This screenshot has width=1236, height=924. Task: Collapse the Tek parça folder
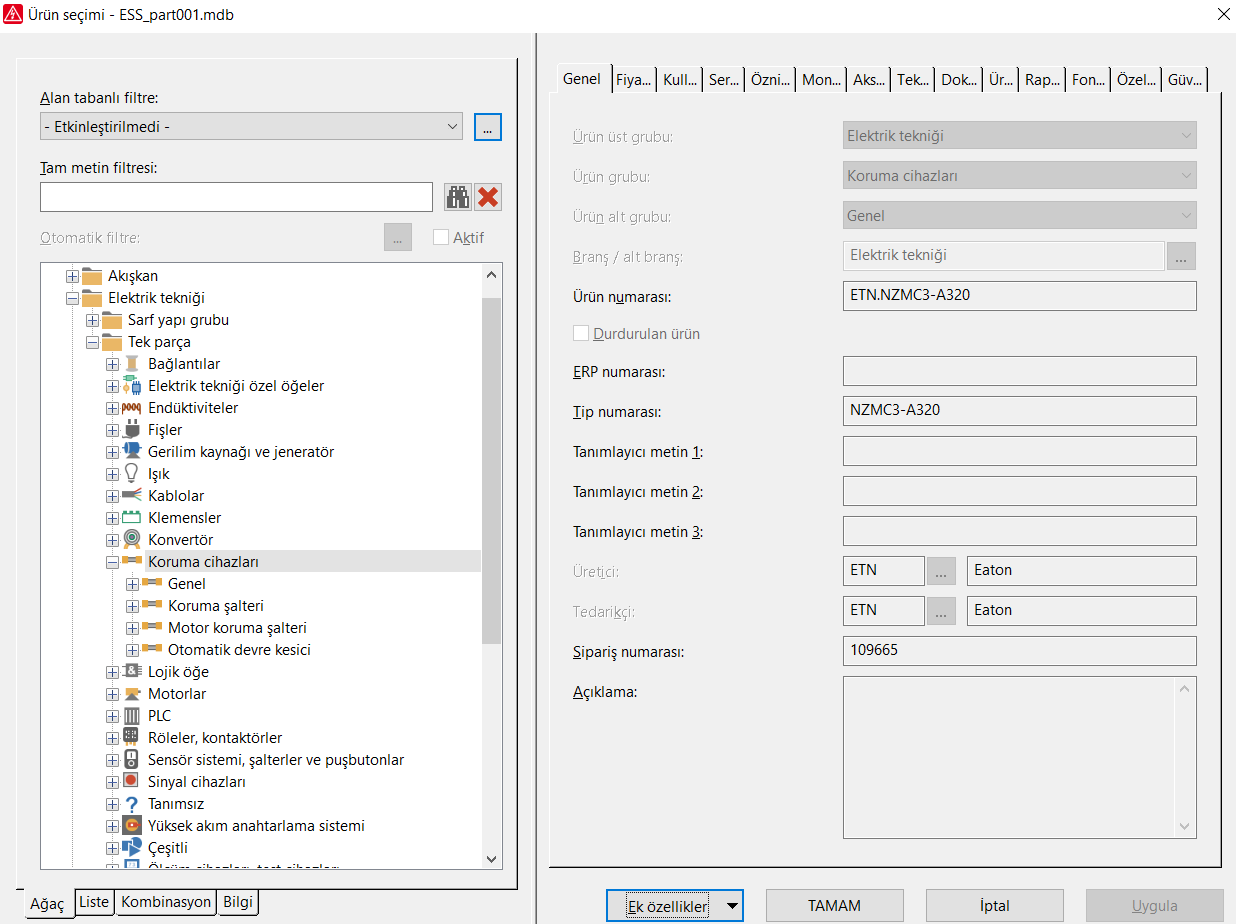click(x=92, y=342)
